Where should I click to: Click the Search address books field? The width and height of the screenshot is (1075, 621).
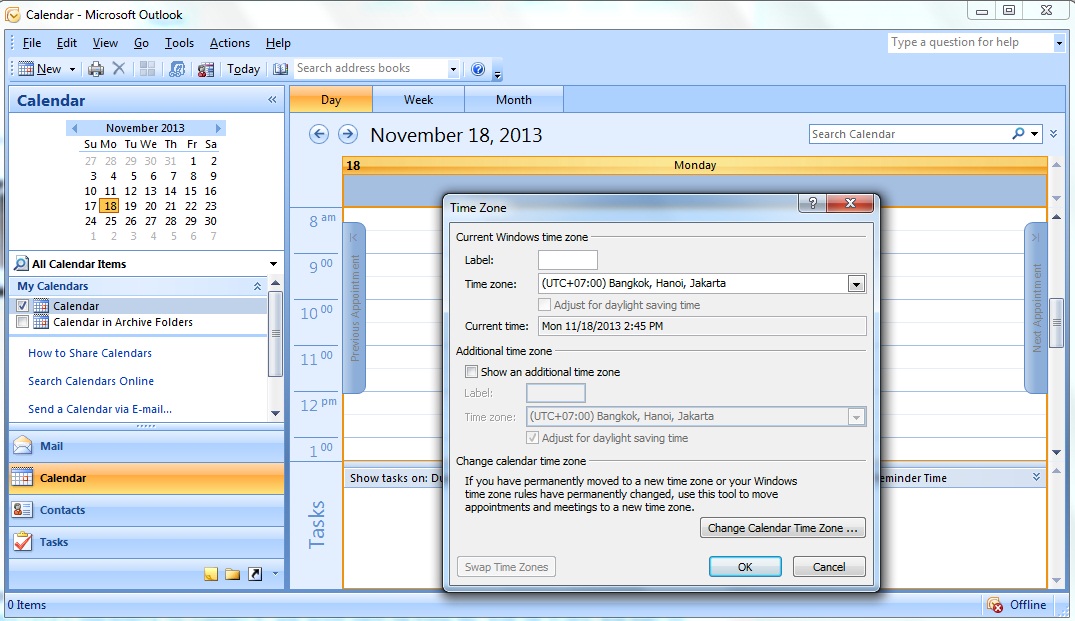pos(370,69)
